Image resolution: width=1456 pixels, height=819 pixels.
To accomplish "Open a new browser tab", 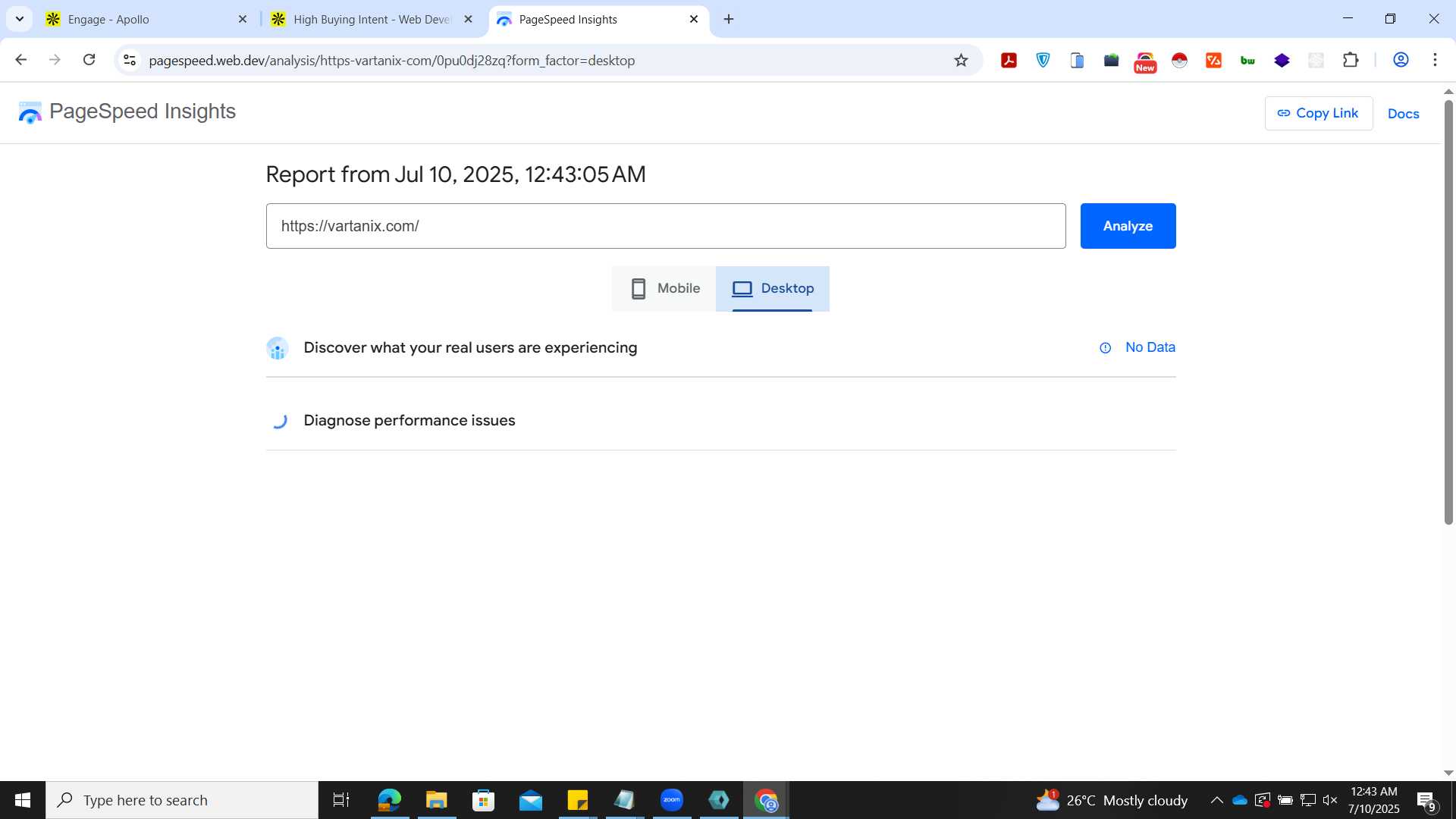I will [729, 20].
